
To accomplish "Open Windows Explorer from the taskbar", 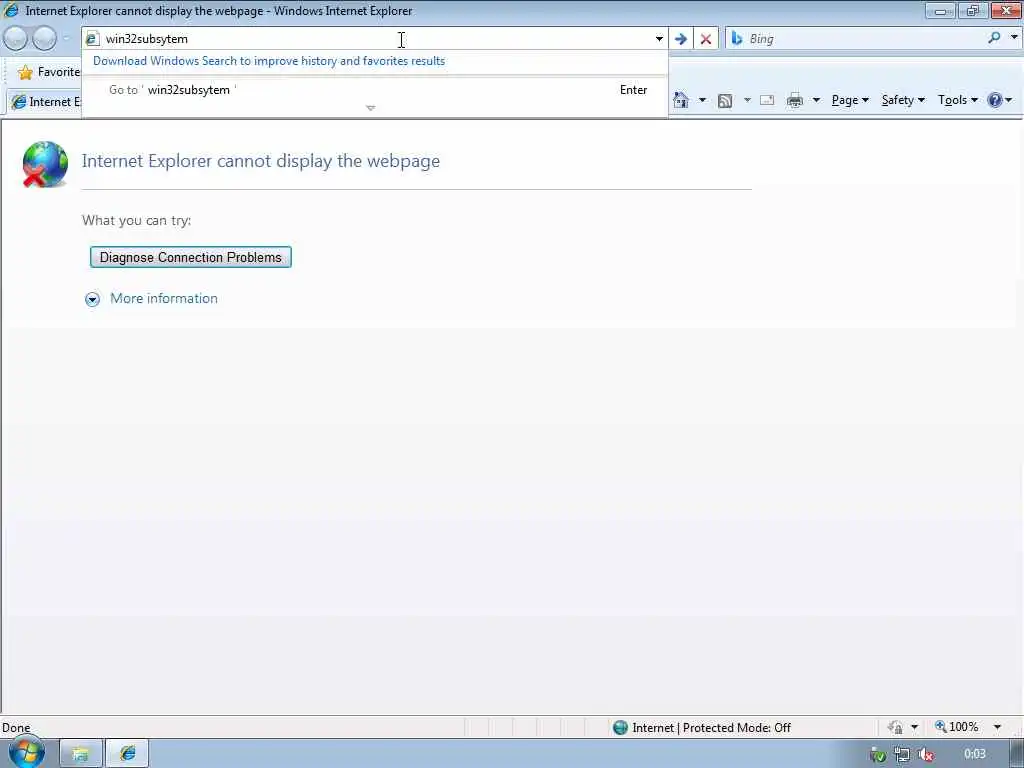I will (x=80, y=754).
